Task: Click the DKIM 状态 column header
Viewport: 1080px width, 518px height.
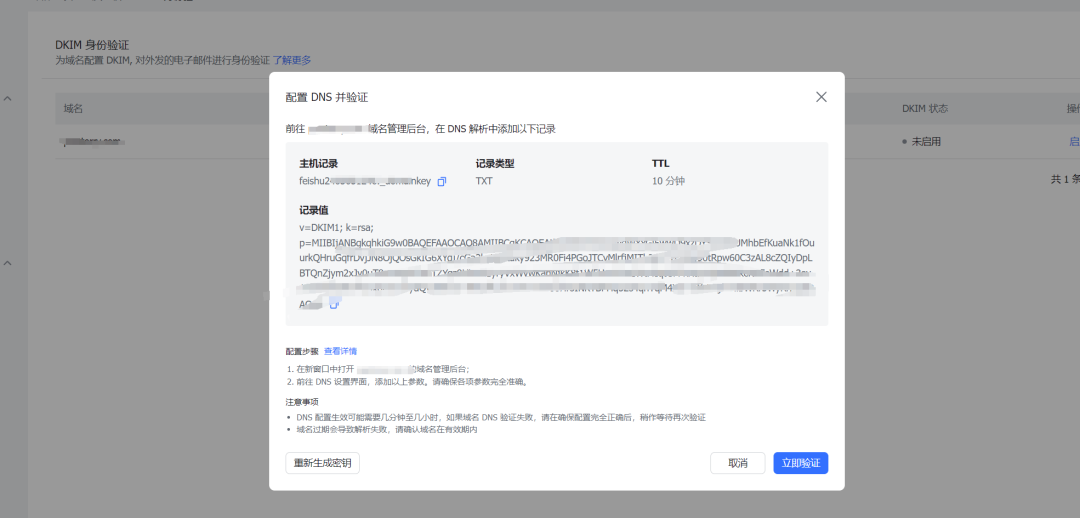Action: 924,108
